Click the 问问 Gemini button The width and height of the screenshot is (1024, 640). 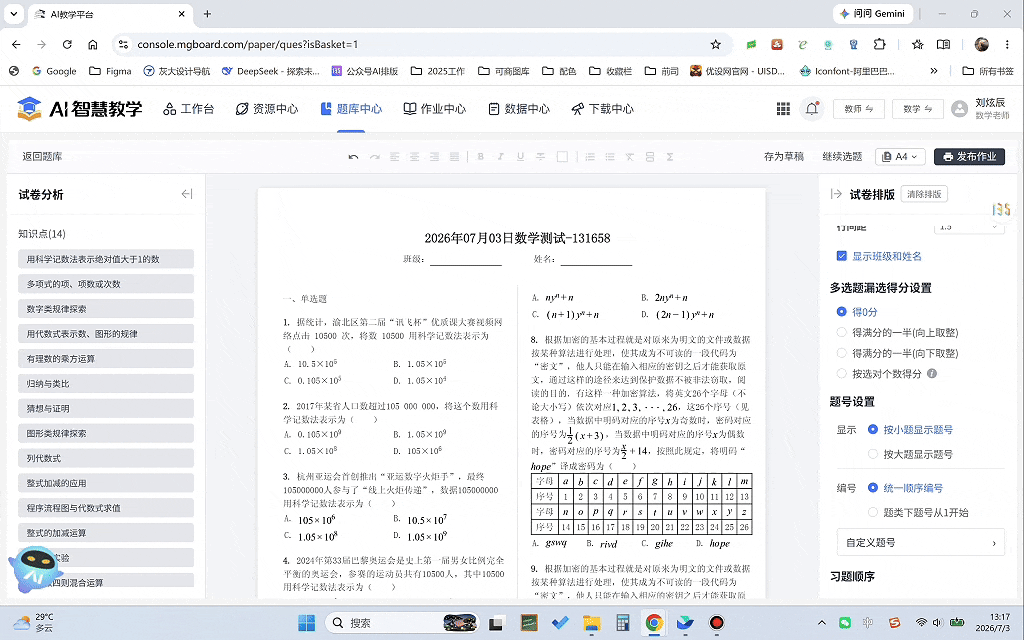(872, 14)
